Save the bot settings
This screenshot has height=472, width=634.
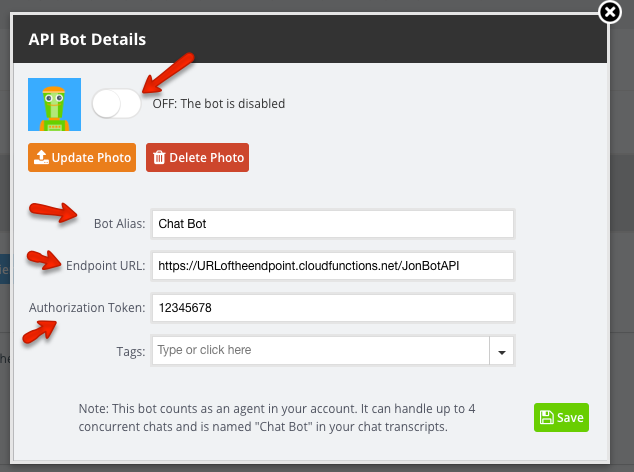(x=561, y=417)
